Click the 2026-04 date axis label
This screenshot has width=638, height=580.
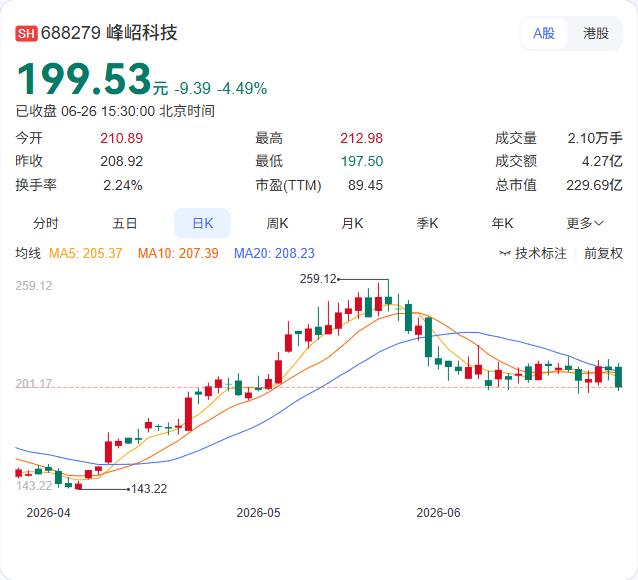point(48,512)
